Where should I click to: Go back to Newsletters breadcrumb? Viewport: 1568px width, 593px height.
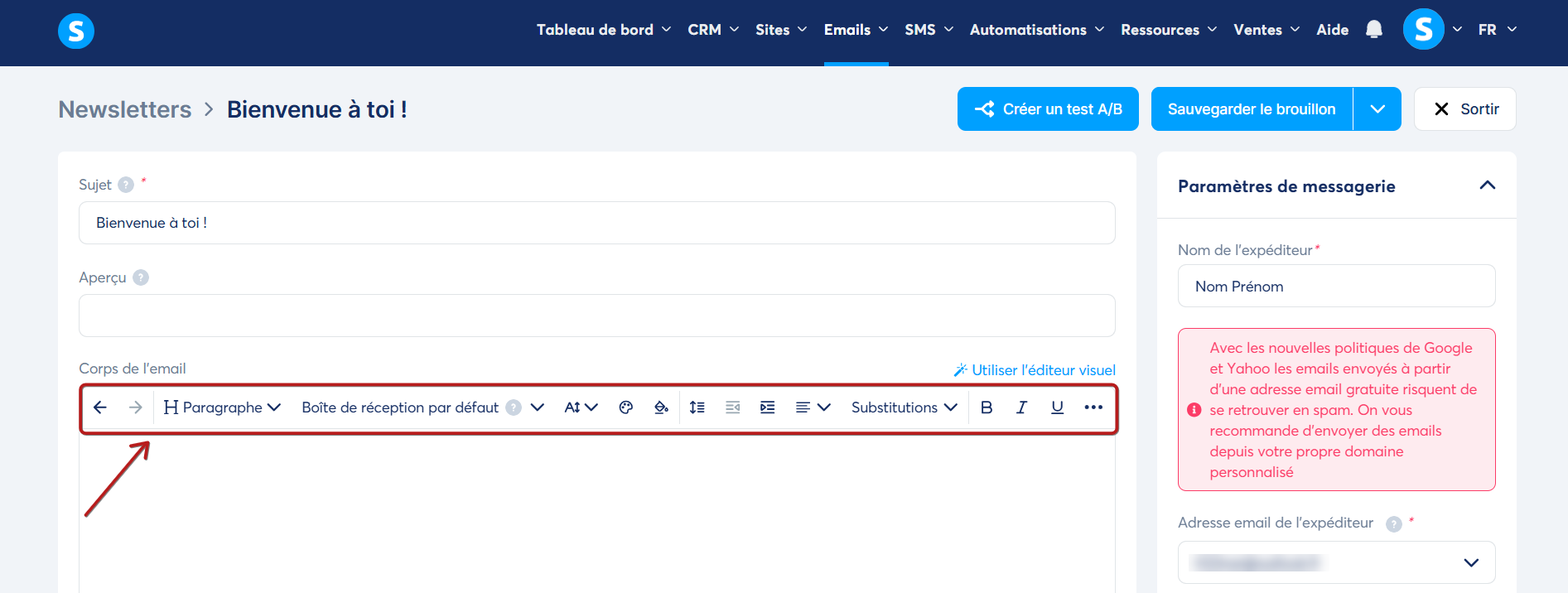click(125, 109)
